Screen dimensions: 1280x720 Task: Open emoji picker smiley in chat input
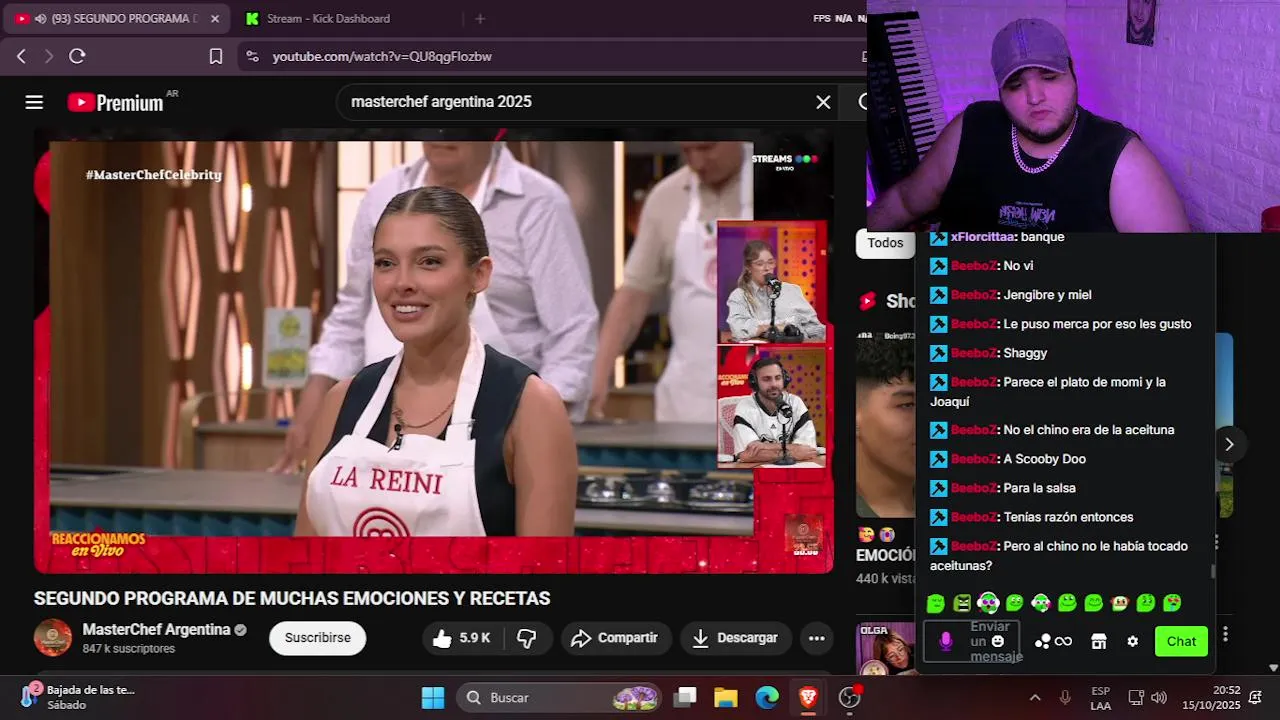tap(998, 641)
